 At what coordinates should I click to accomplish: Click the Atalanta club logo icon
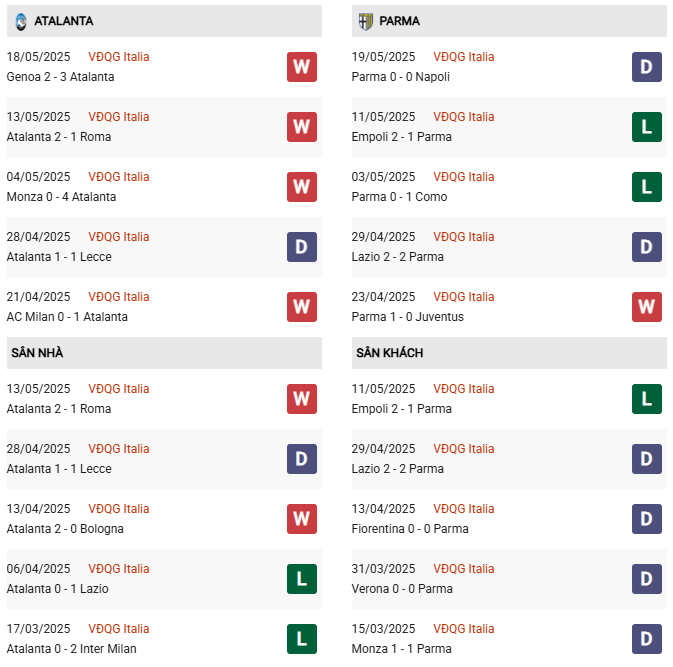[x=21, y=21]
